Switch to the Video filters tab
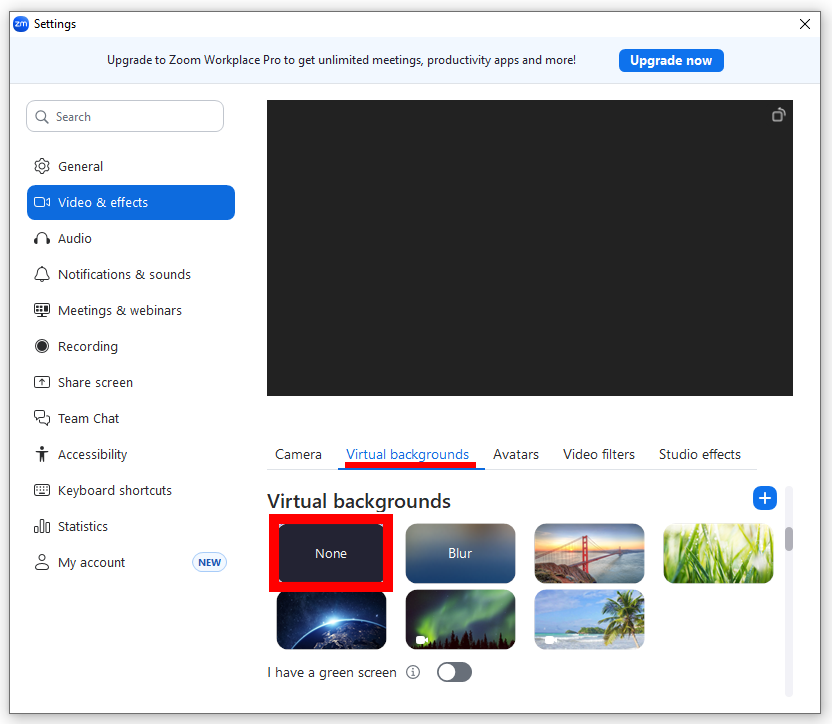This screenshot has height=724, width=832. click(x=598, y=454)
